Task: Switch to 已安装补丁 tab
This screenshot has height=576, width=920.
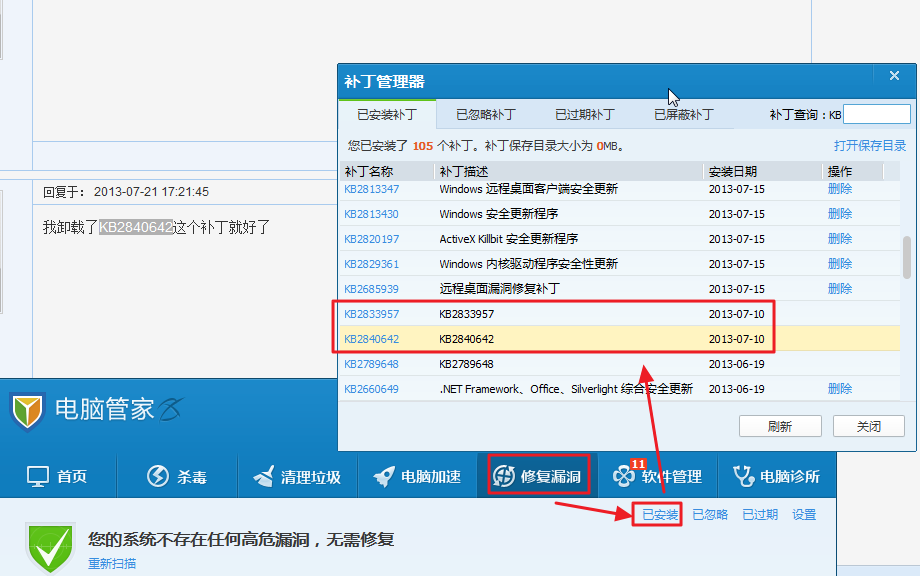Action: [x=387, y=114]
